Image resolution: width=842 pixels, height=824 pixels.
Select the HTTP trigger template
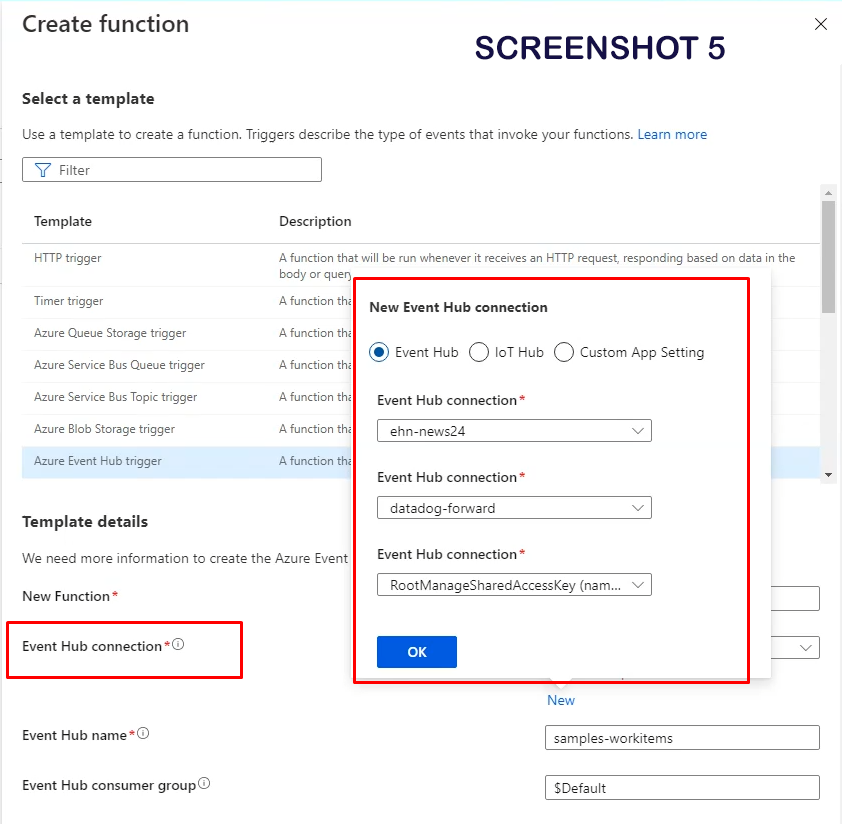coord(68,258)
